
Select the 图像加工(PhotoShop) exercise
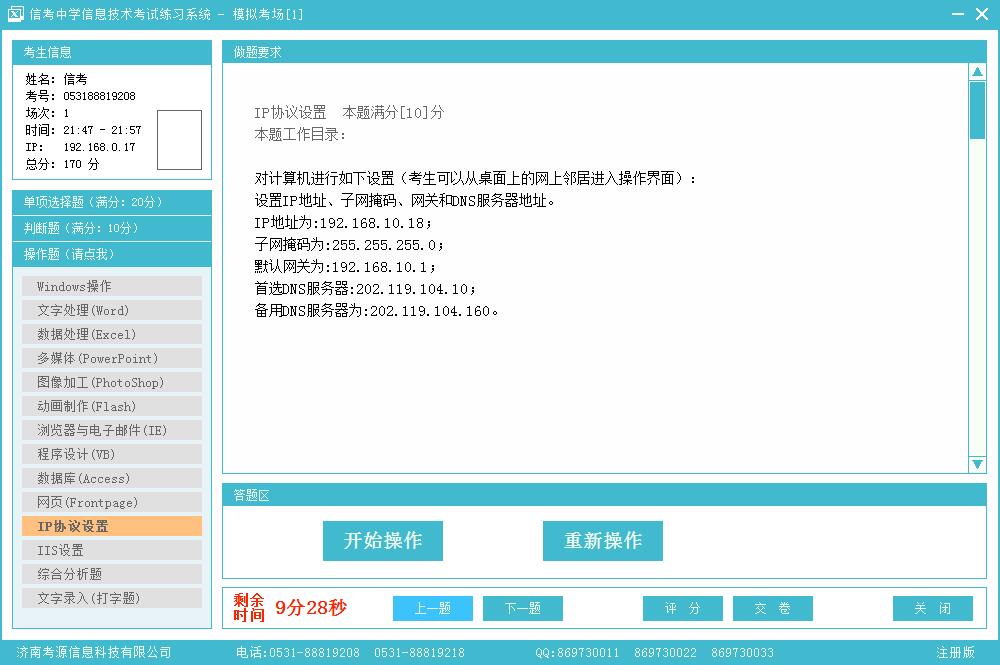pyautogui.click(x=111, y=382)
